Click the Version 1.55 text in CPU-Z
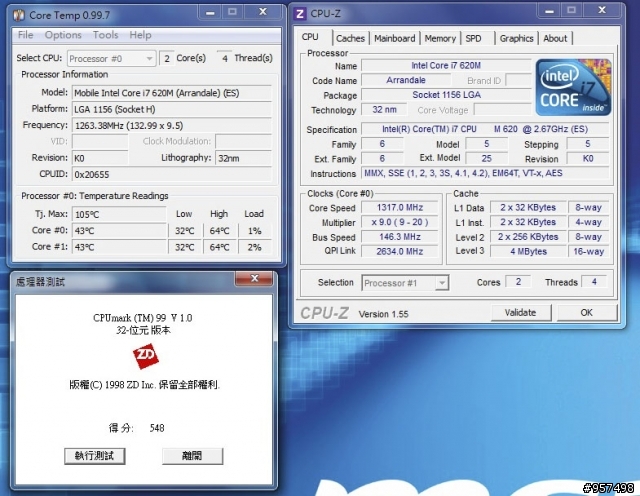The height and width of the screenshot is (496, 640). click(x=384, y=314)
